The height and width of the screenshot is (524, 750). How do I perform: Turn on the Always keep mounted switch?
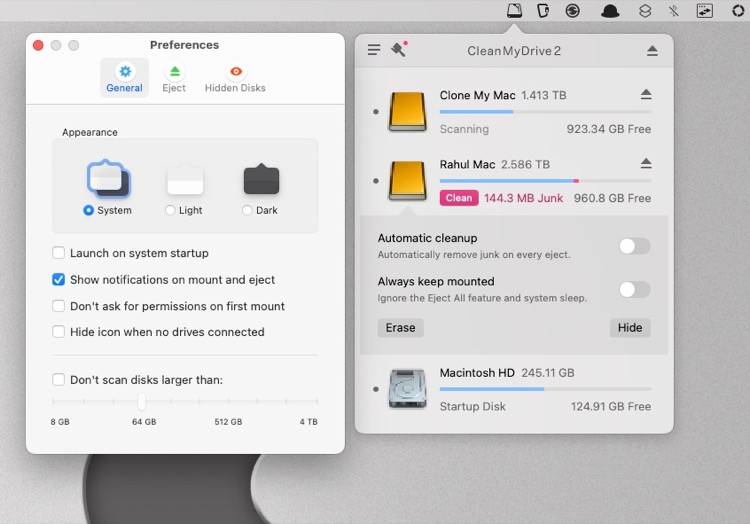634,289
